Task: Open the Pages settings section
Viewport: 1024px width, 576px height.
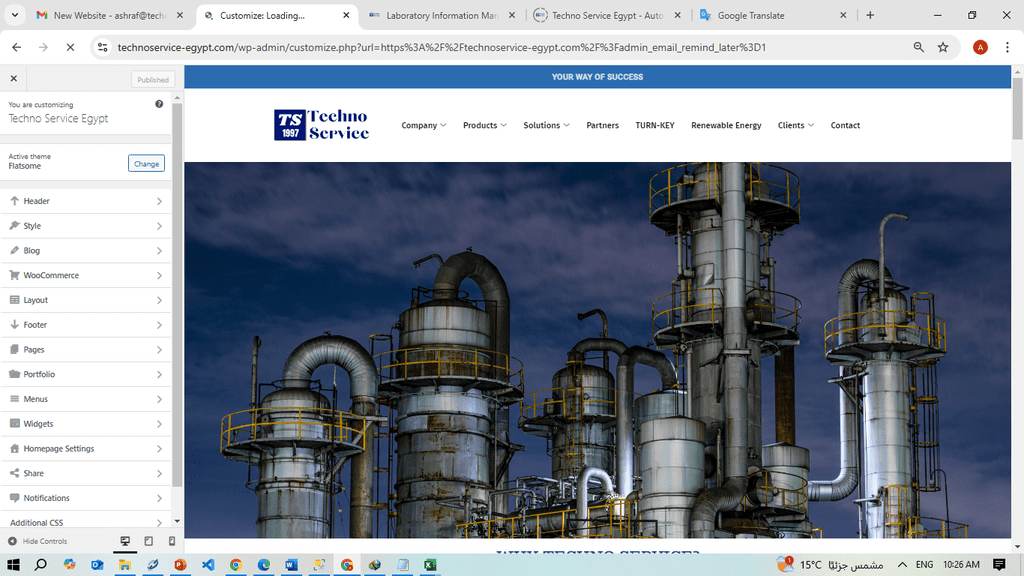Action: coord(86,350)
